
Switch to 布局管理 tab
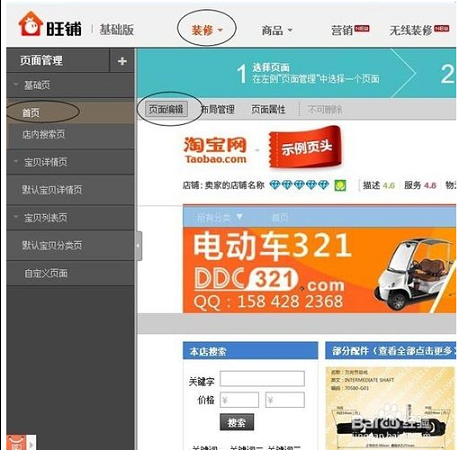point(218,109)
